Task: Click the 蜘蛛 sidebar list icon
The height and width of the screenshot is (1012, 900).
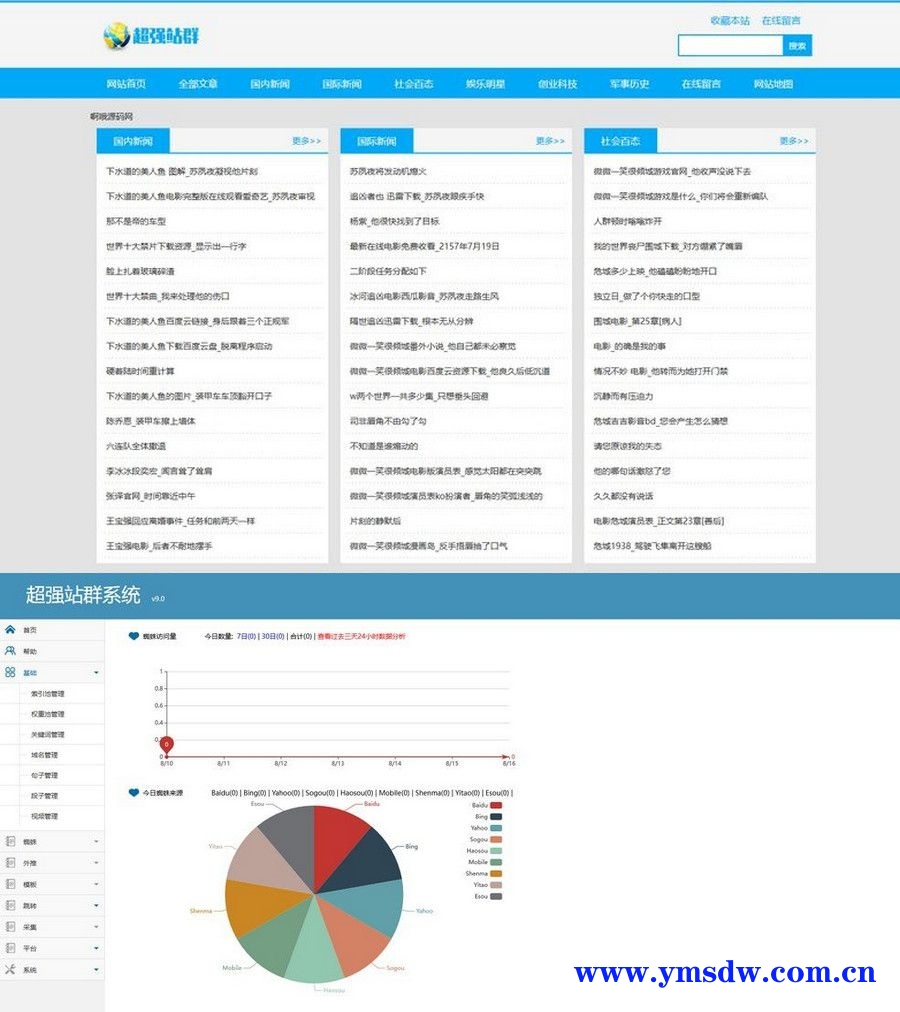Action: [x=10, y=842]
